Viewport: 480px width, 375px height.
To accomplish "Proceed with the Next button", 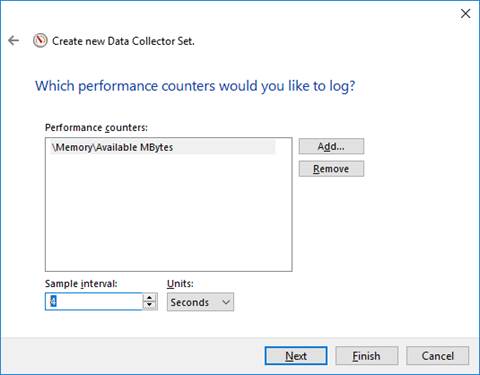I will tap(296, 356).
